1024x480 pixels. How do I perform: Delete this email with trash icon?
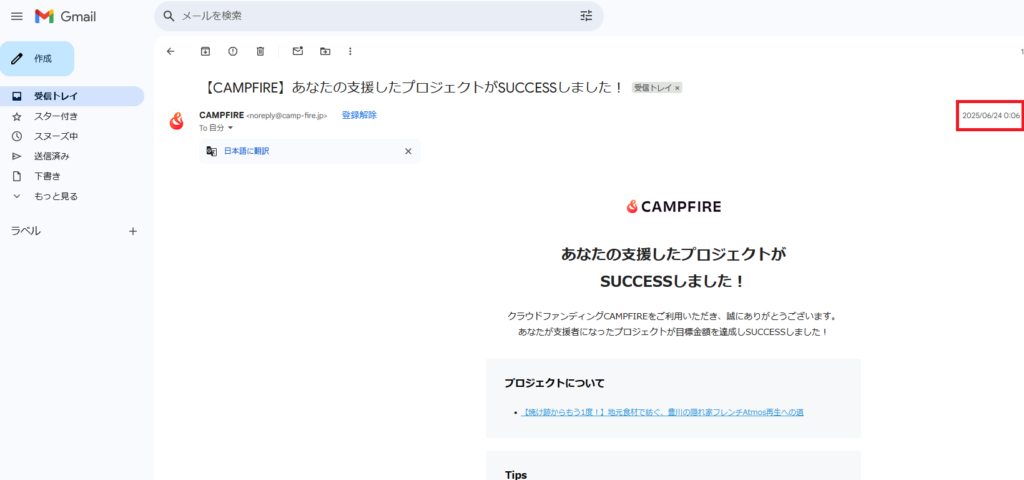260,51
